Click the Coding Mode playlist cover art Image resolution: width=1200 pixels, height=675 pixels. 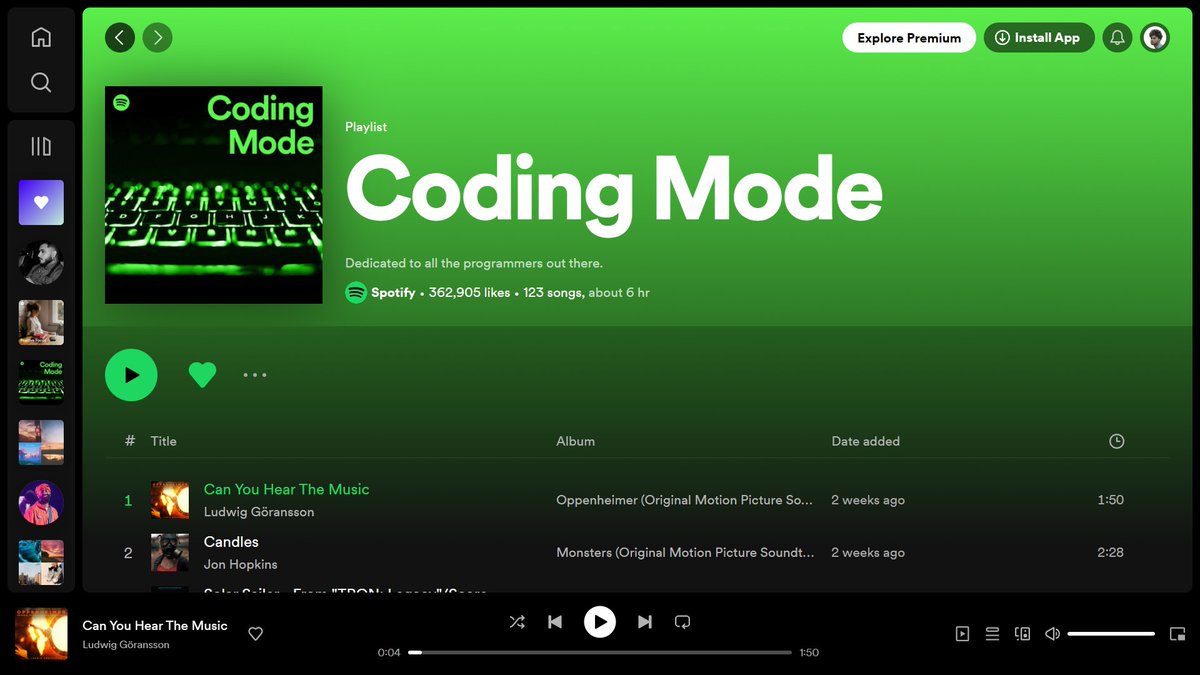214,195
